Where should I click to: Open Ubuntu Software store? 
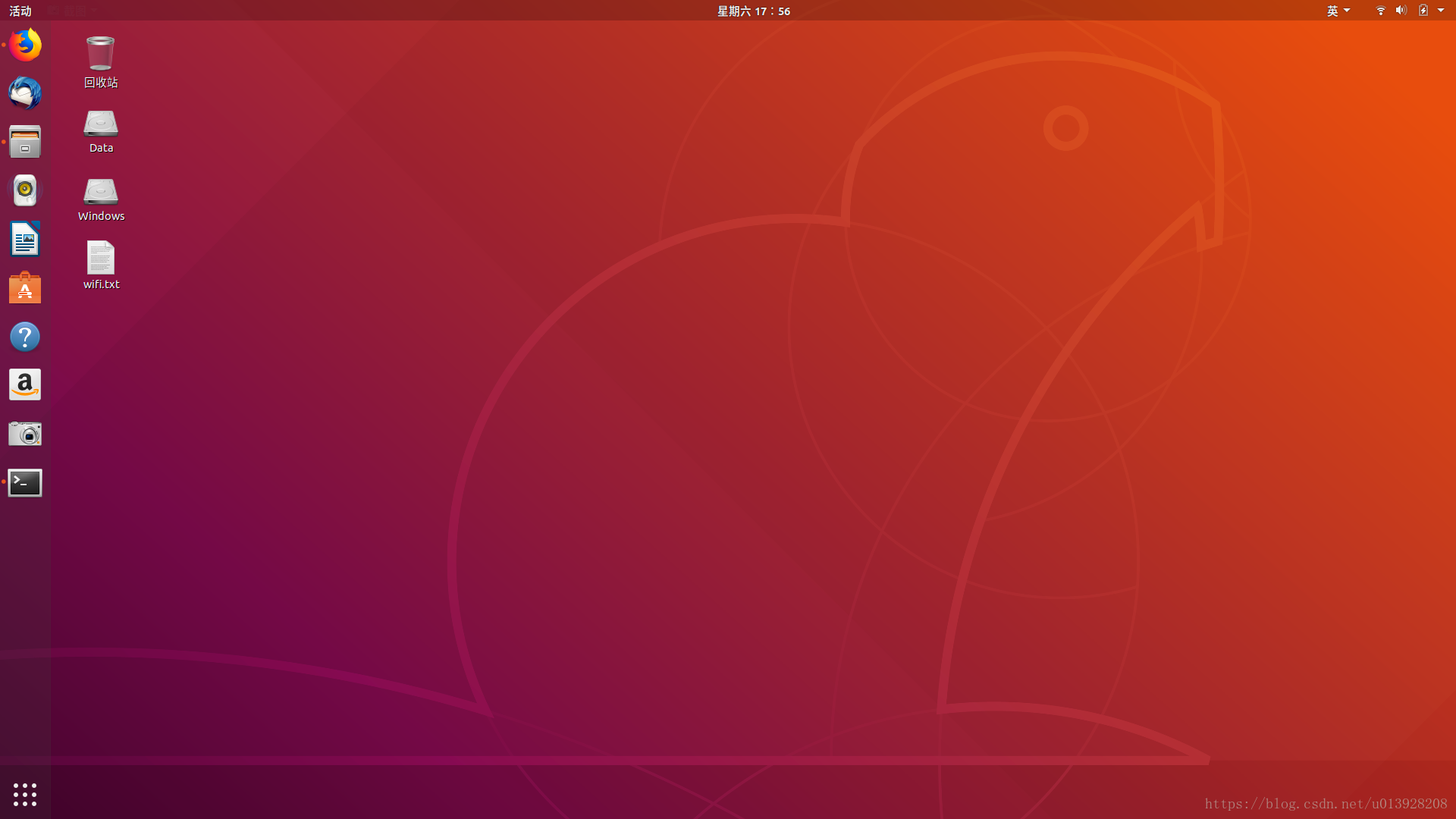[25, 287]
